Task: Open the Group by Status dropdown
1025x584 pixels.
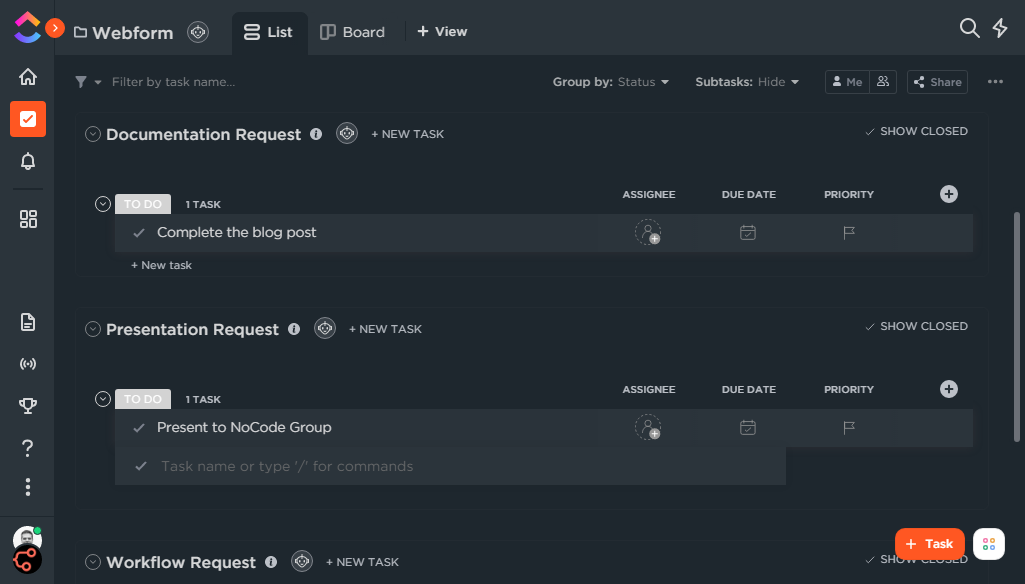Action: tap(611, 82)
